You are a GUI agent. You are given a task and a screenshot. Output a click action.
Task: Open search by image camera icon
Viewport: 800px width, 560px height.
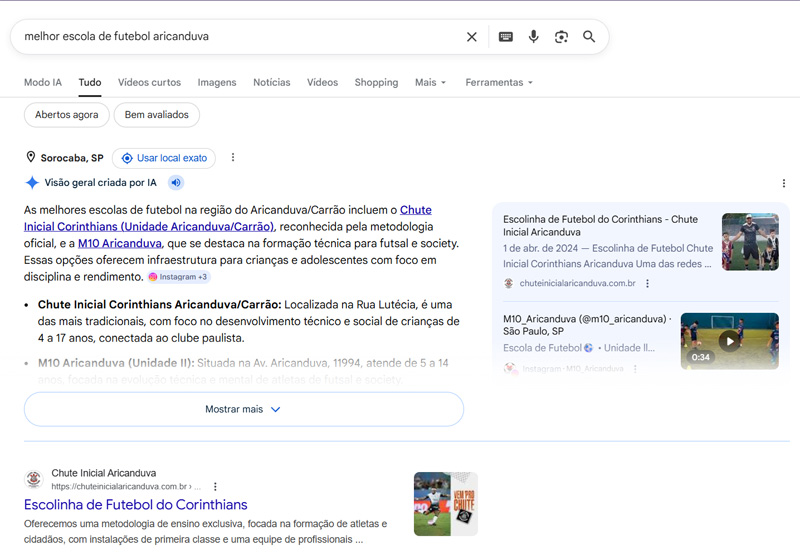tap(561, 37)
